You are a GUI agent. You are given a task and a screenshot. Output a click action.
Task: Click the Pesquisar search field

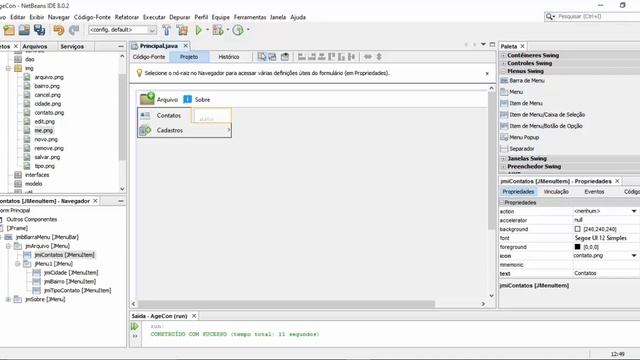coord(598,16)
